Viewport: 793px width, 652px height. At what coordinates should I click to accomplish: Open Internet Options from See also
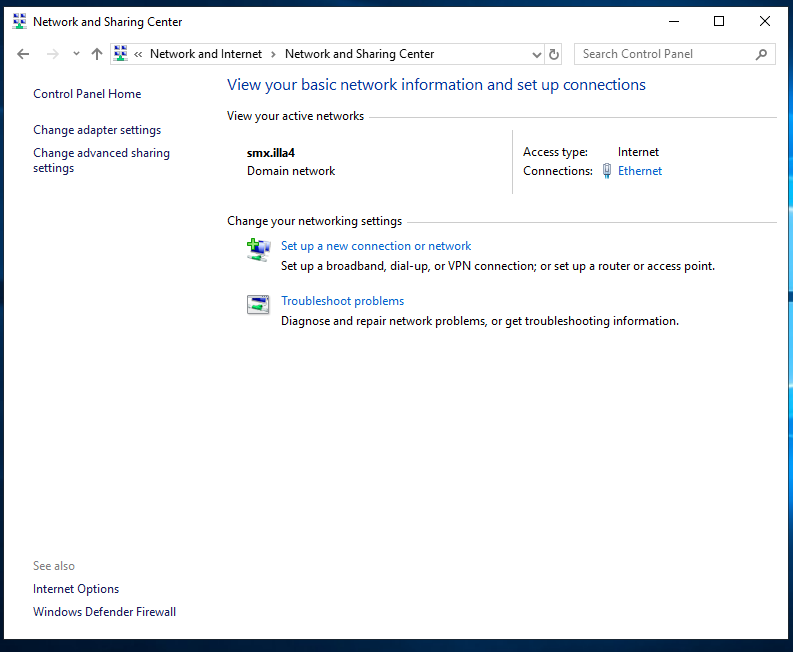pos(76,589)
